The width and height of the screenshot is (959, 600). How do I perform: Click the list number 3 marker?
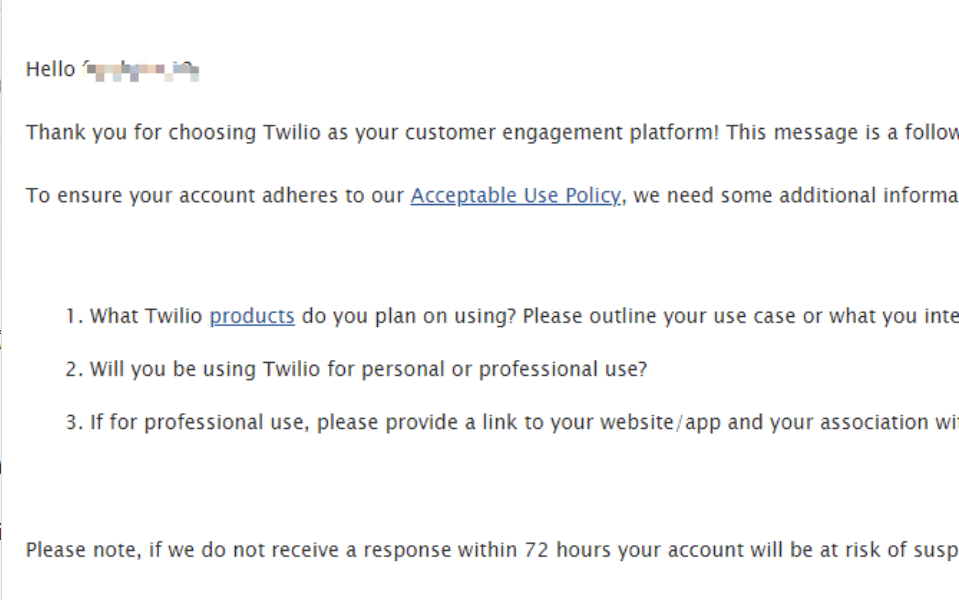pos(72,423)
